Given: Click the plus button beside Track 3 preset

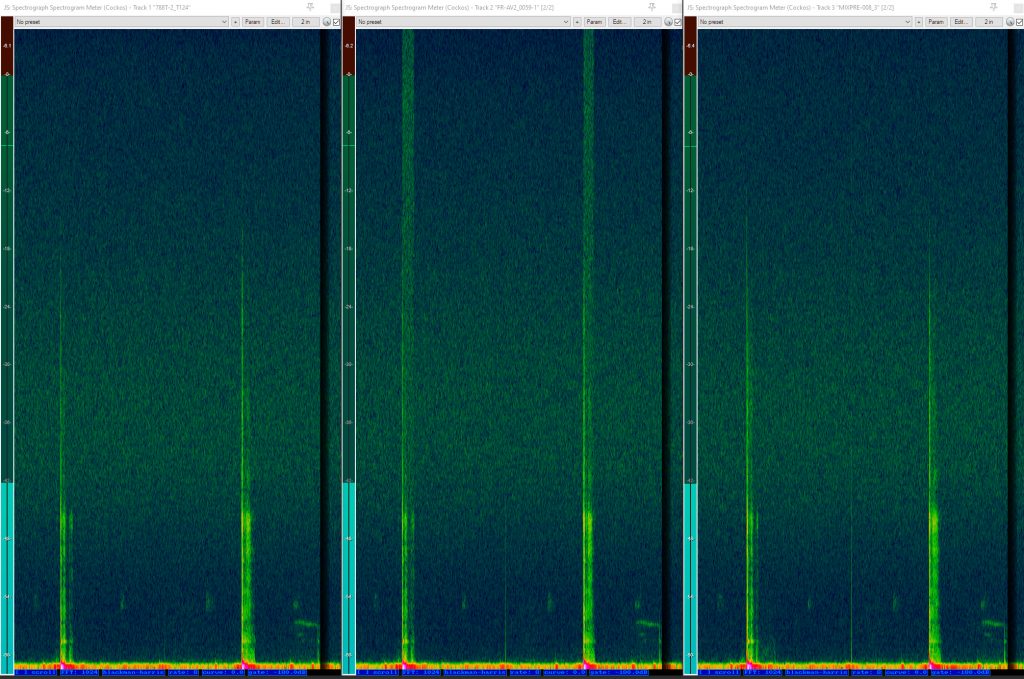Looking at the screenshot, I should [919, 21].
